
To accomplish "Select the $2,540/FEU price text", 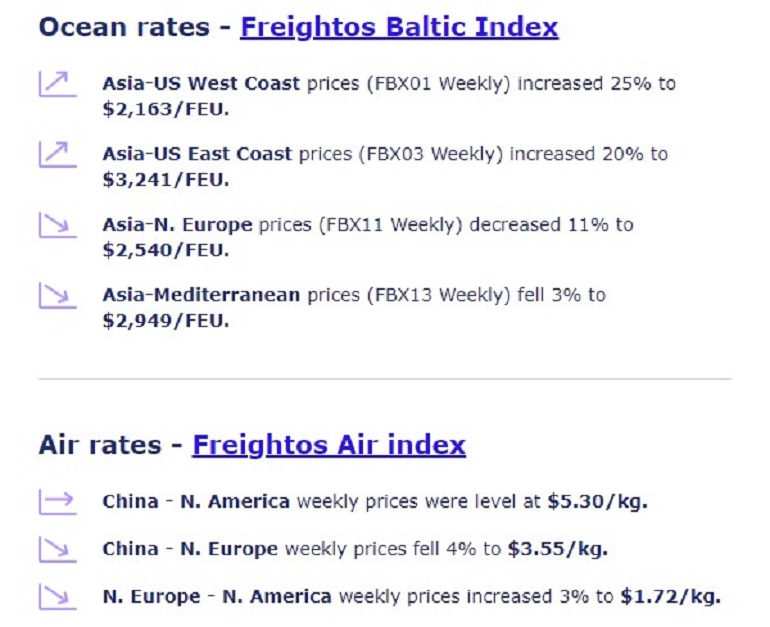I will tap(166, 250).
